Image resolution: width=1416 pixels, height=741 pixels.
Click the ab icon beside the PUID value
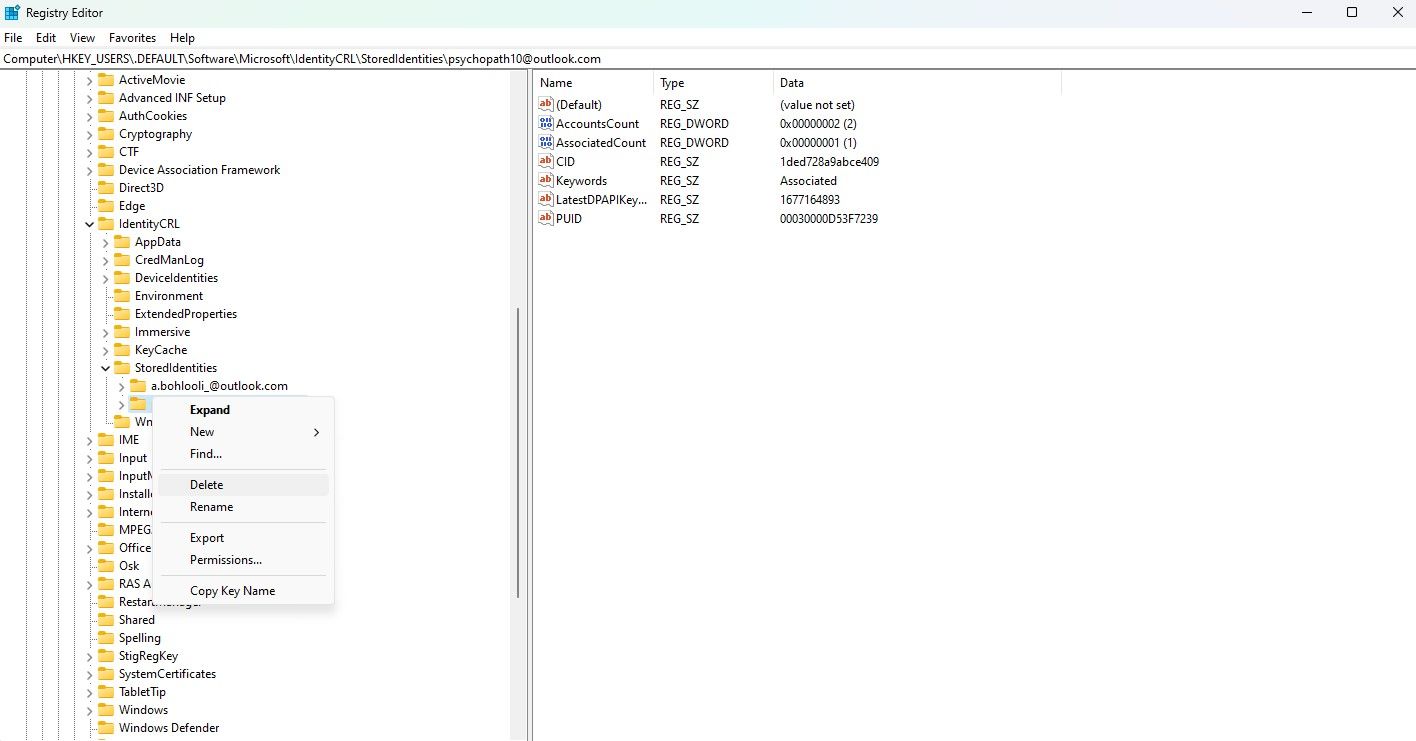544,218
